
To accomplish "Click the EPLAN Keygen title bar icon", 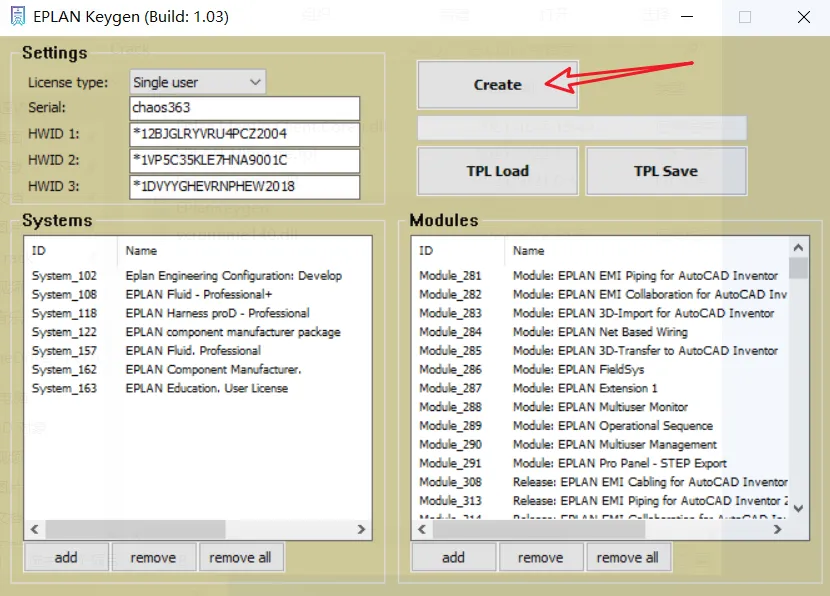I will 17,16.
